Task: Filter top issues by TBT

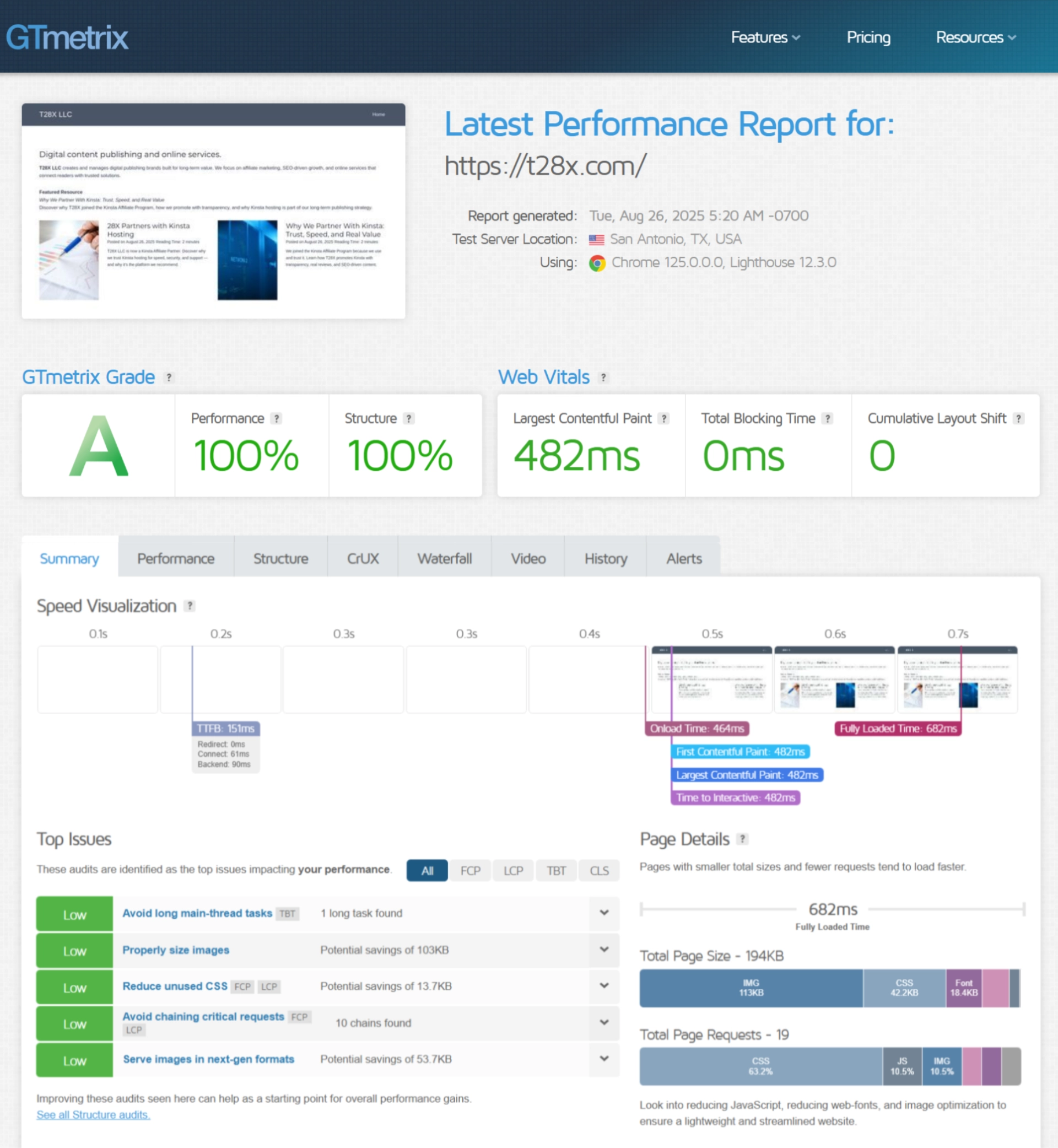Action: pos(557,870)
